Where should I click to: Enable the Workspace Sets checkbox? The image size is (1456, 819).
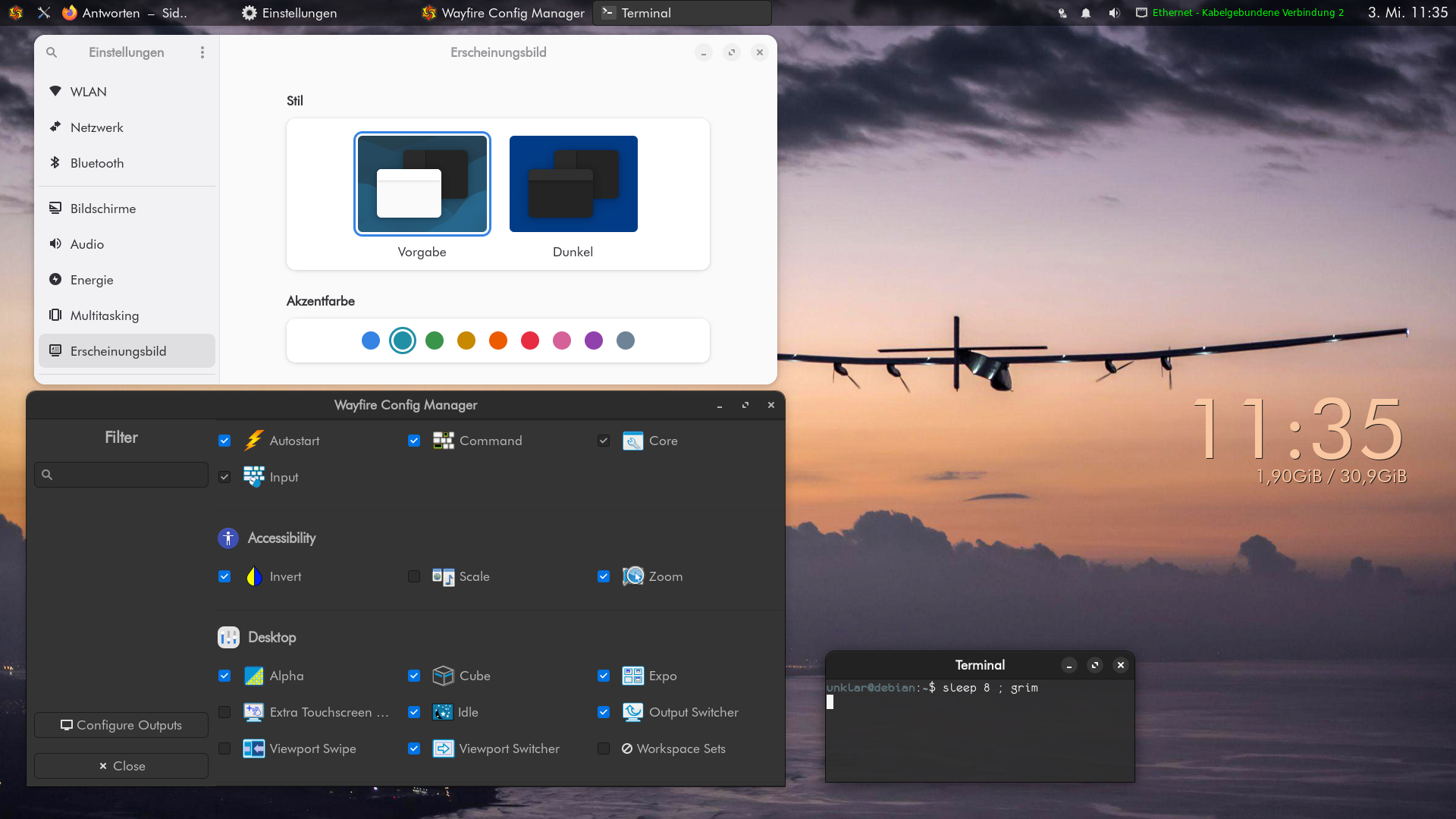coord(604,748)
